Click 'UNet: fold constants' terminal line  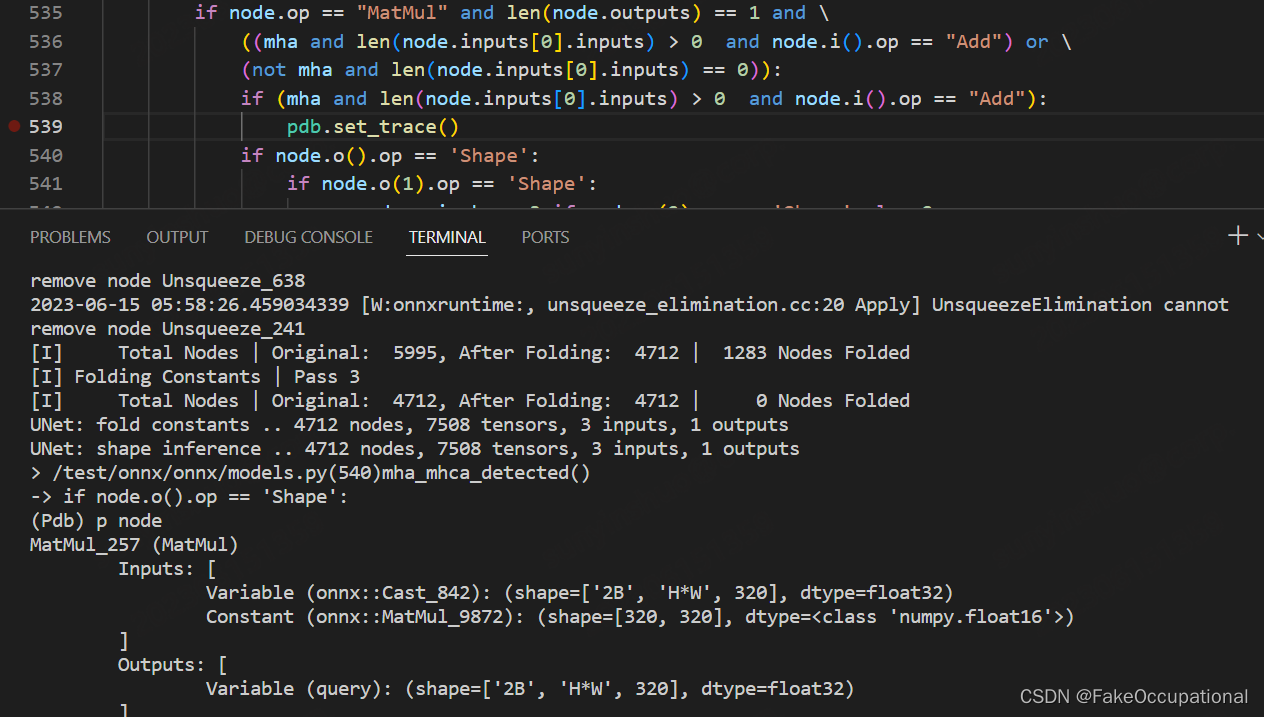point(409,425)
